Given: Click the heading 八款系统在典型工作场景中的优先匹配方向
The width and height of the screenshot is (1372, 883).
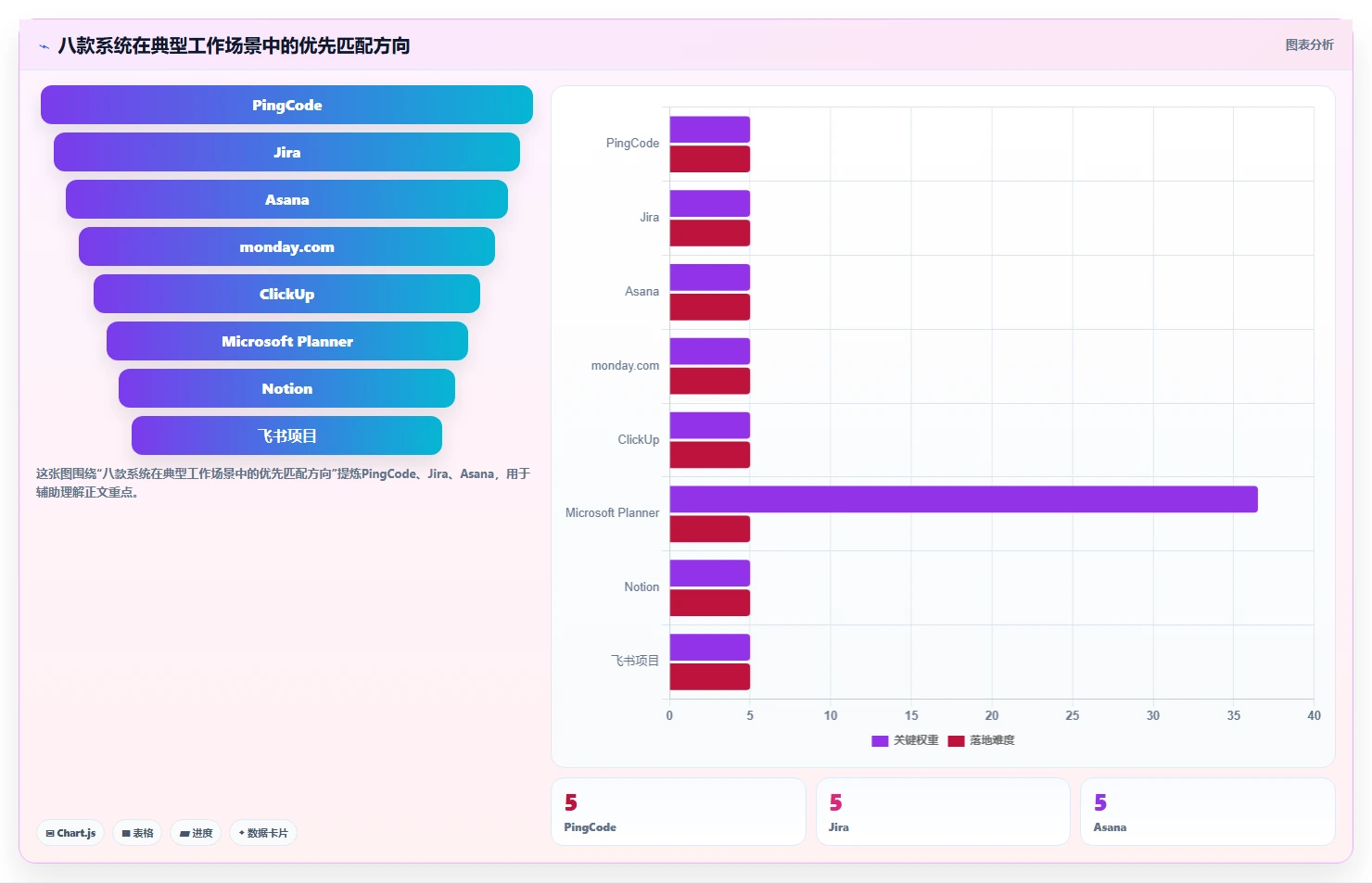Looking at the screenshot, I should click(234, 45).
